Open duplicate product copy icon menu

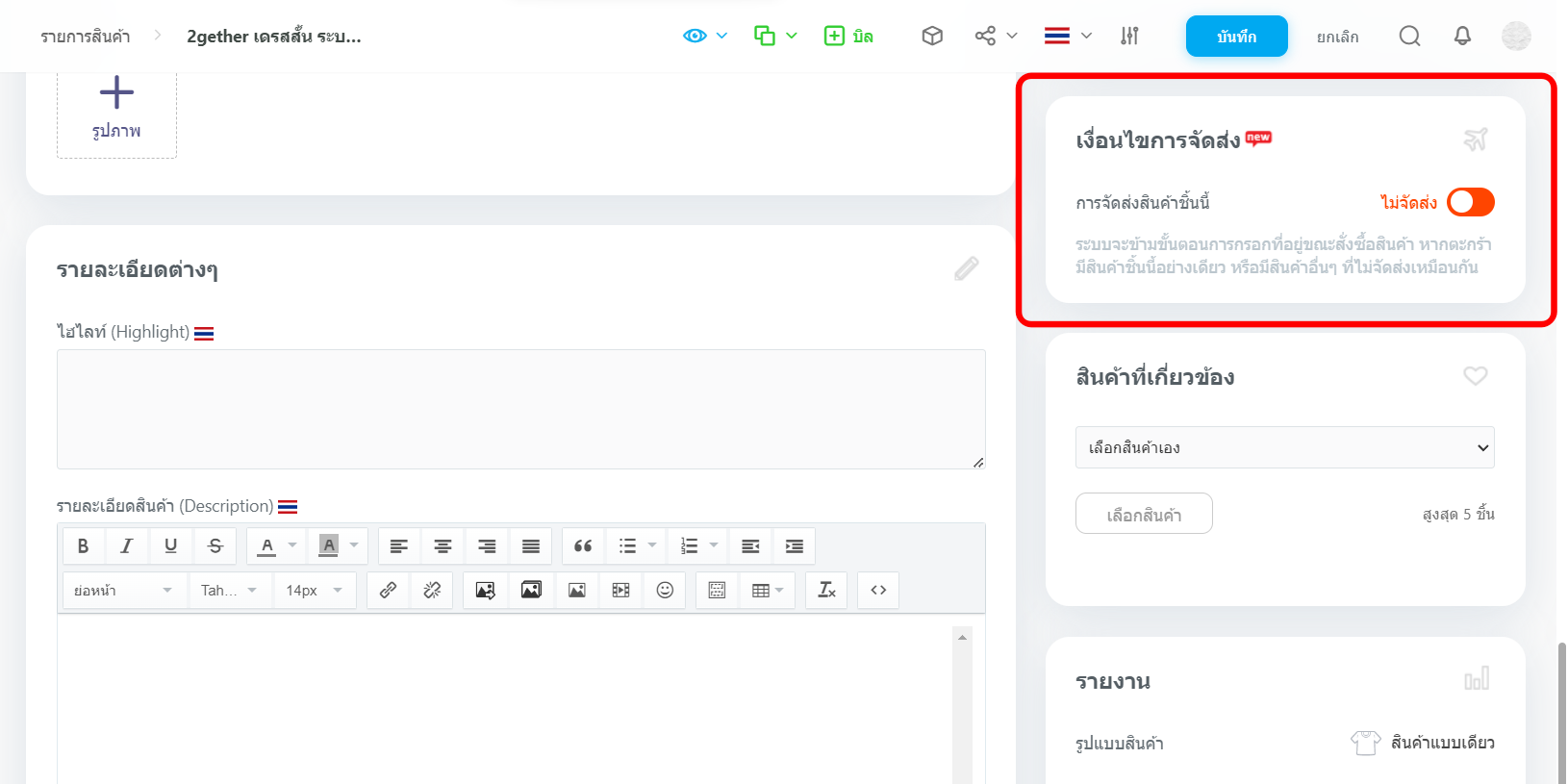[x=775, y=36]
